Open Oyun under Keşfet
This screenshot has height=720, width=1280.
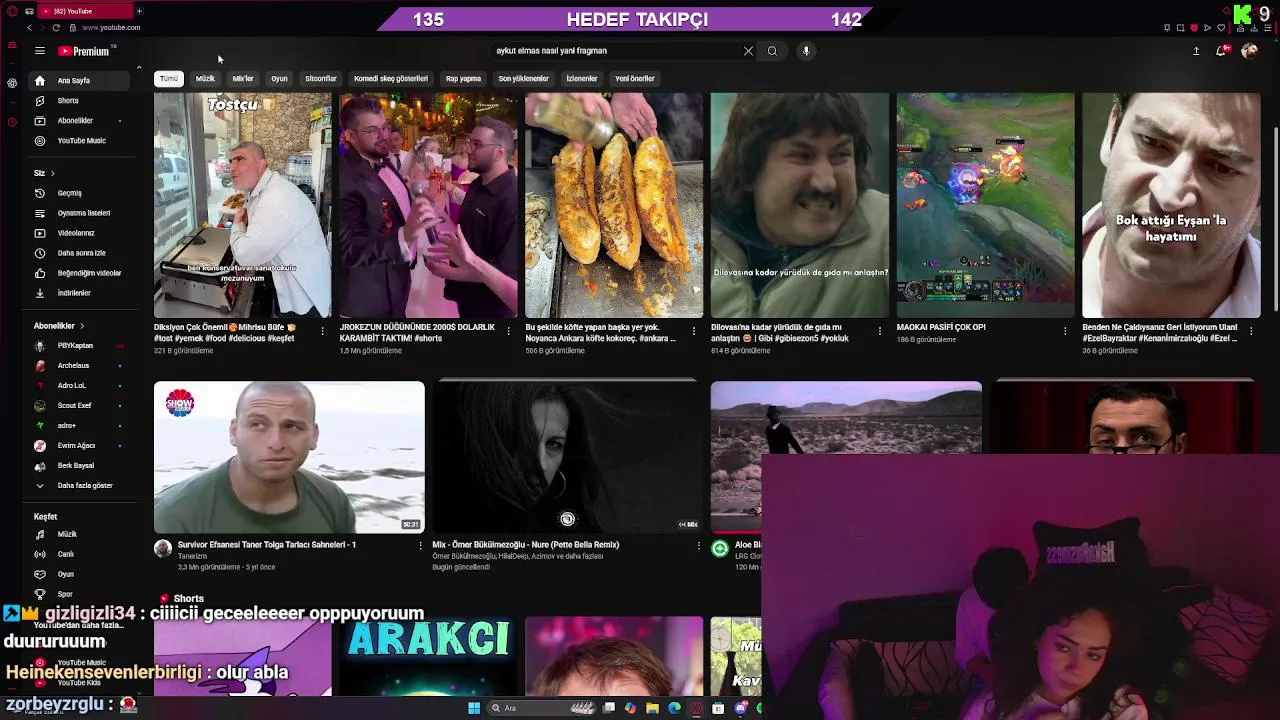pyautogui.click(x=81, y=574)
